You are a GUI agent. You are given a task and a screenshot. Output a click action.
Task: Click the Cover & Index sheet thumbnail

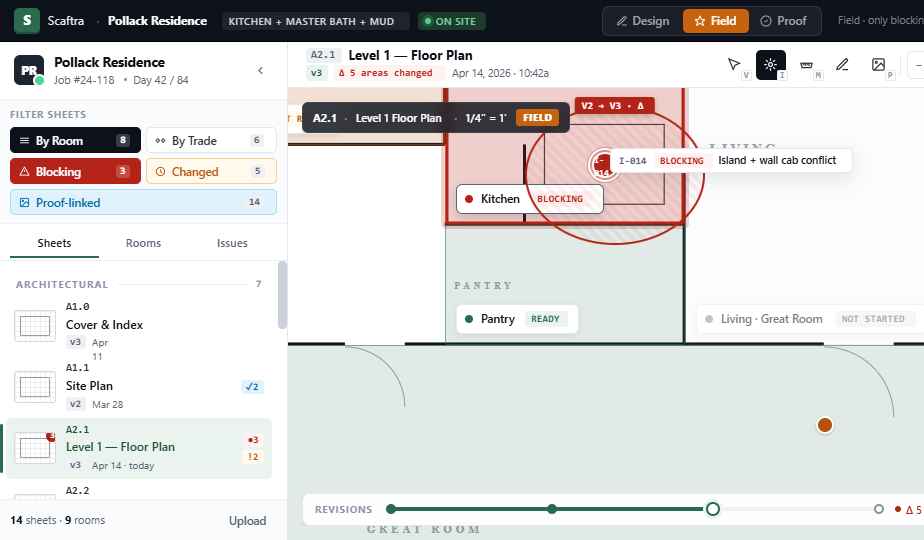pos(35,326)
